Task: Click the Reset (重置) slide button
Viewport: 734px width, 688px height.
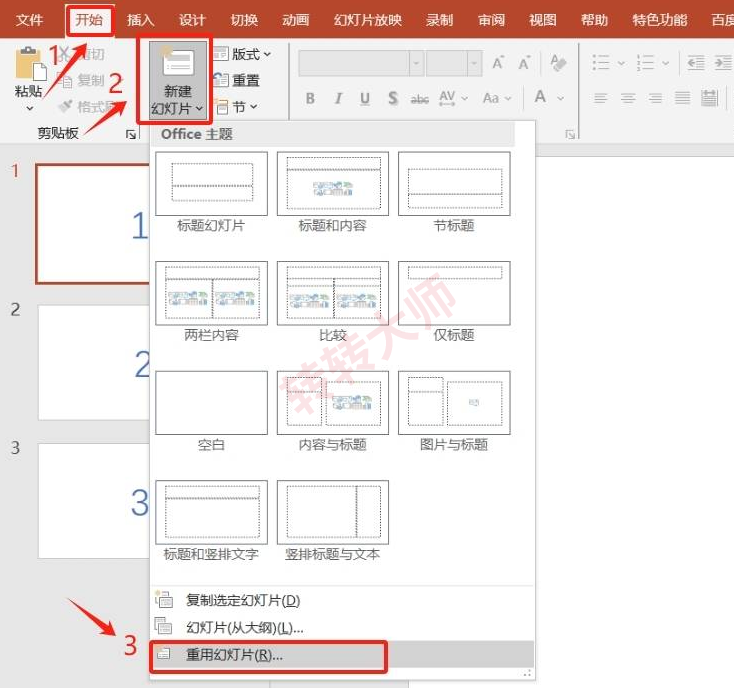Action: click(237, 80)
